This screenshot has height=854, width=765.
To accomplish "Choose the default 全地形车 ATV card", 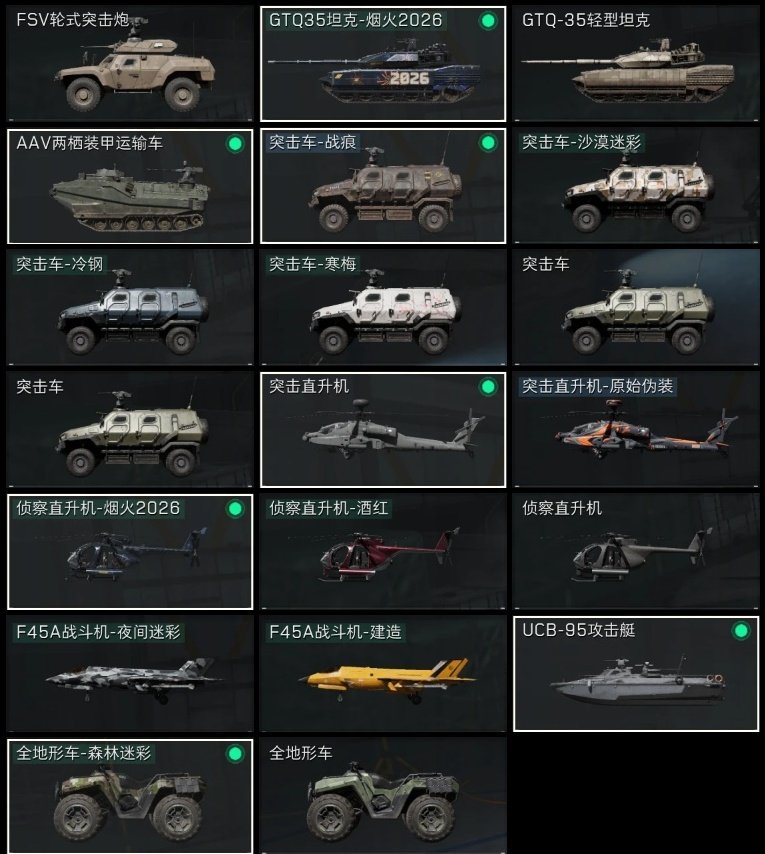I will click(383, 796).
